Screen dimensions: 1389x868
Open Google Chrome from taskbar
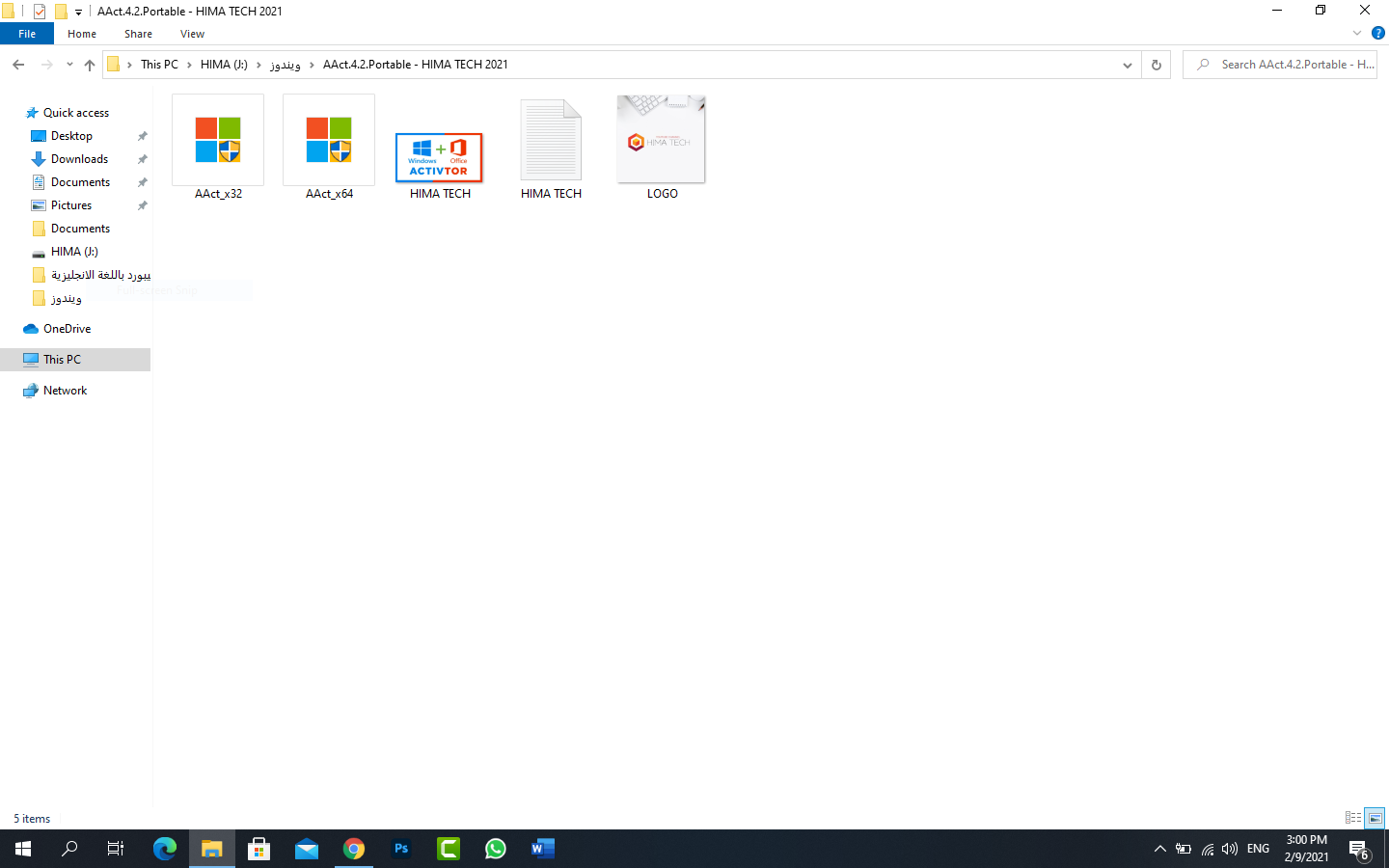[354, 849]
